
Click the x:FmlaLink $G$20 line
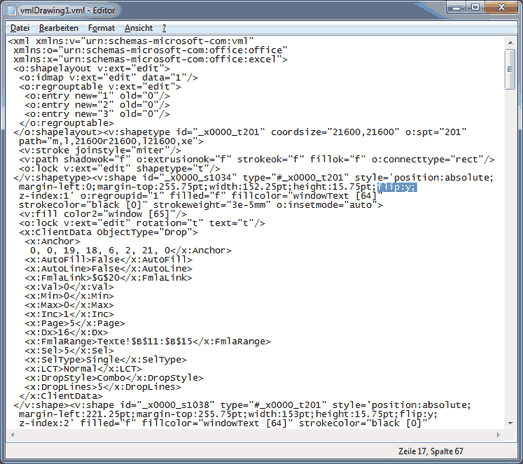(x=108, y=278)
